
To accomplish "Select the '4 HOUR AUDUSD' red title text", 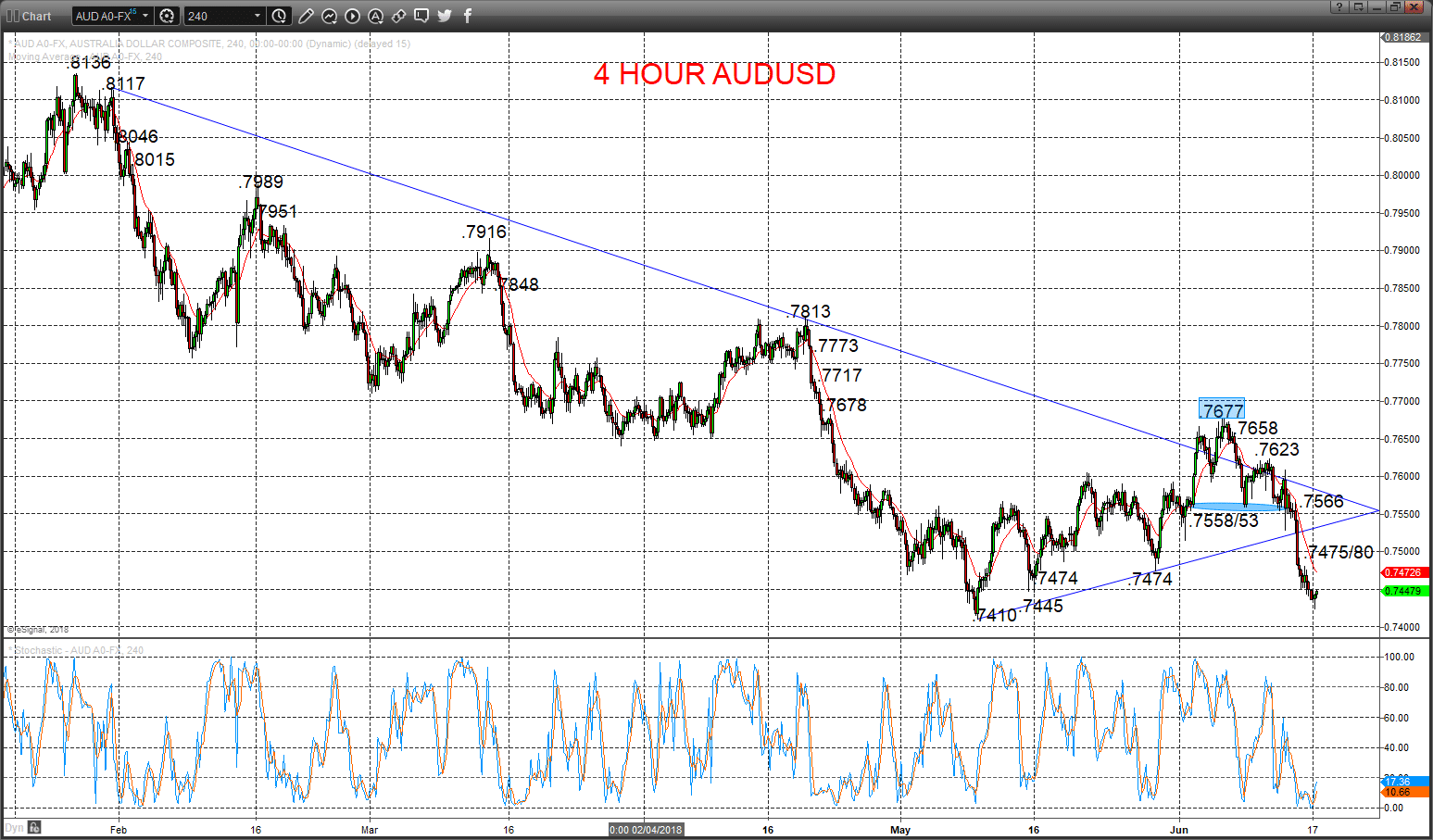I will click(714, 74).
